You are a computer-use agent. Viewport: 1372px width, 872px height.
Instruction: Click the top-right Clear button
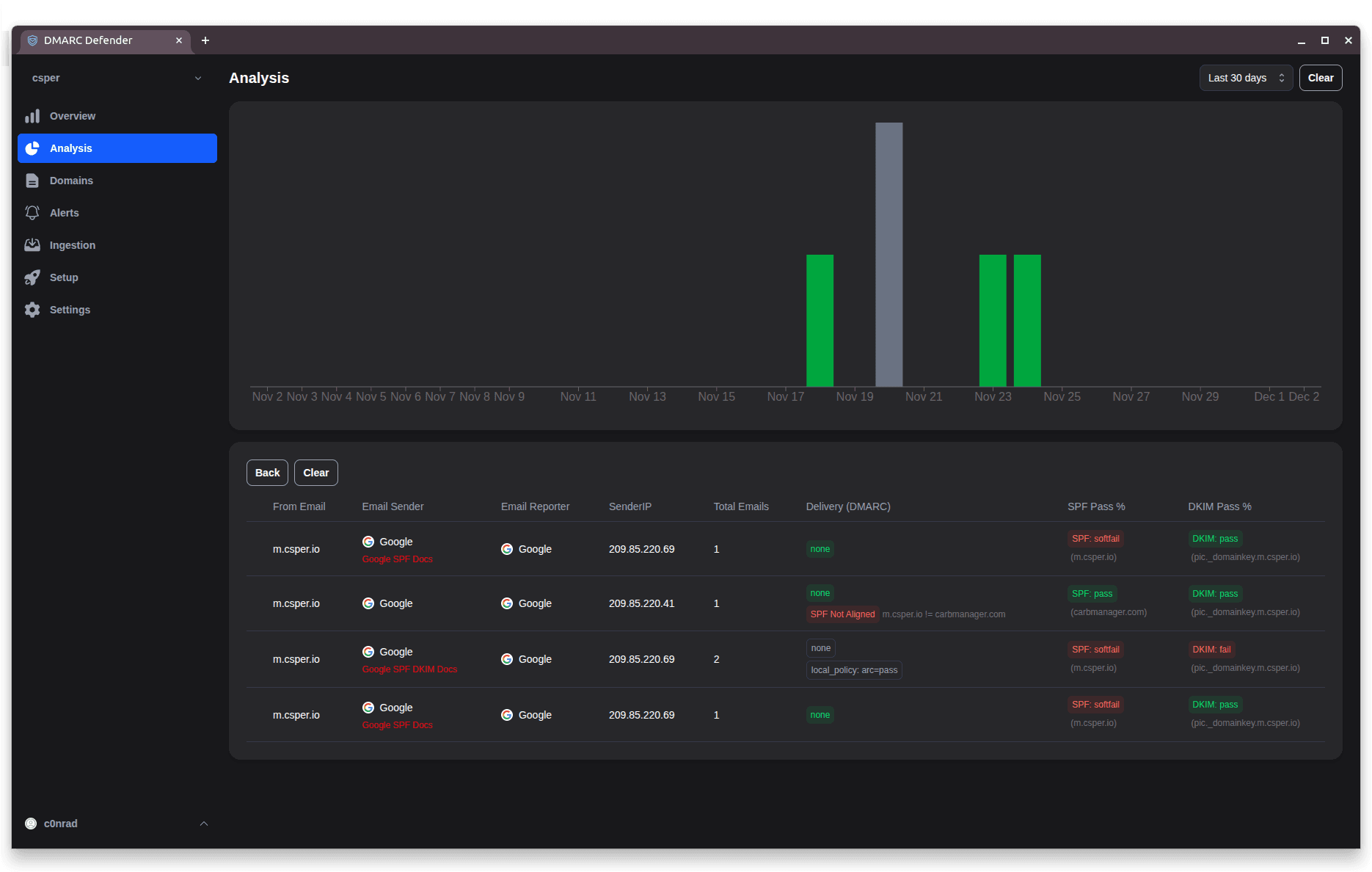click(x=1320, y=77)
